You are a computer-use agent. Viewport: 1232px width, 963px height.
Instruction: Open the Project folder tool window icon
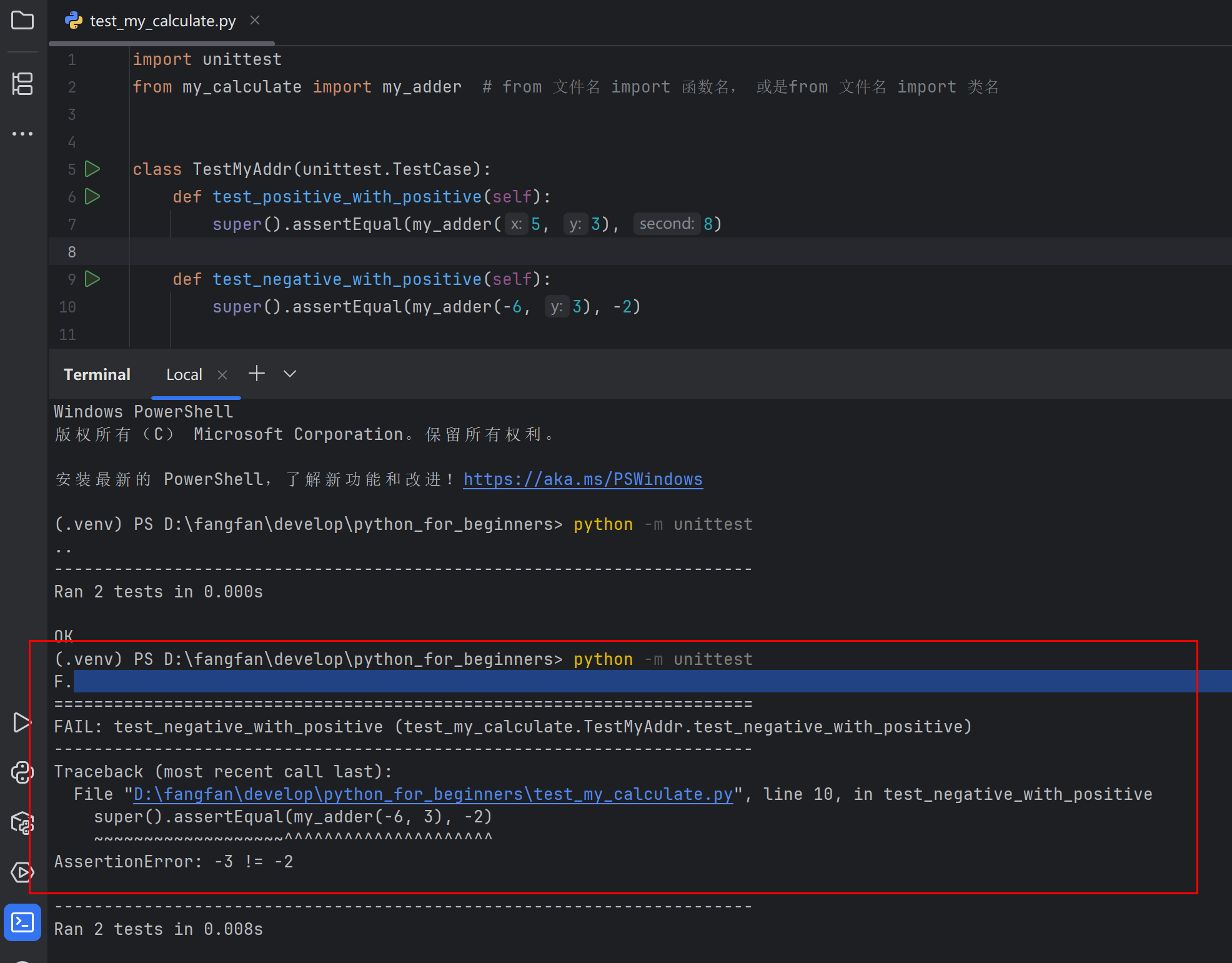click(22, 21)
